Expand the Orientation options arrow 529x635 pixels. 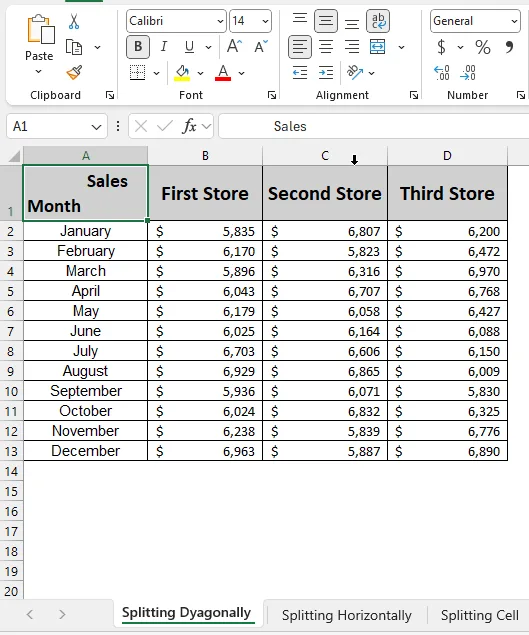371,73
